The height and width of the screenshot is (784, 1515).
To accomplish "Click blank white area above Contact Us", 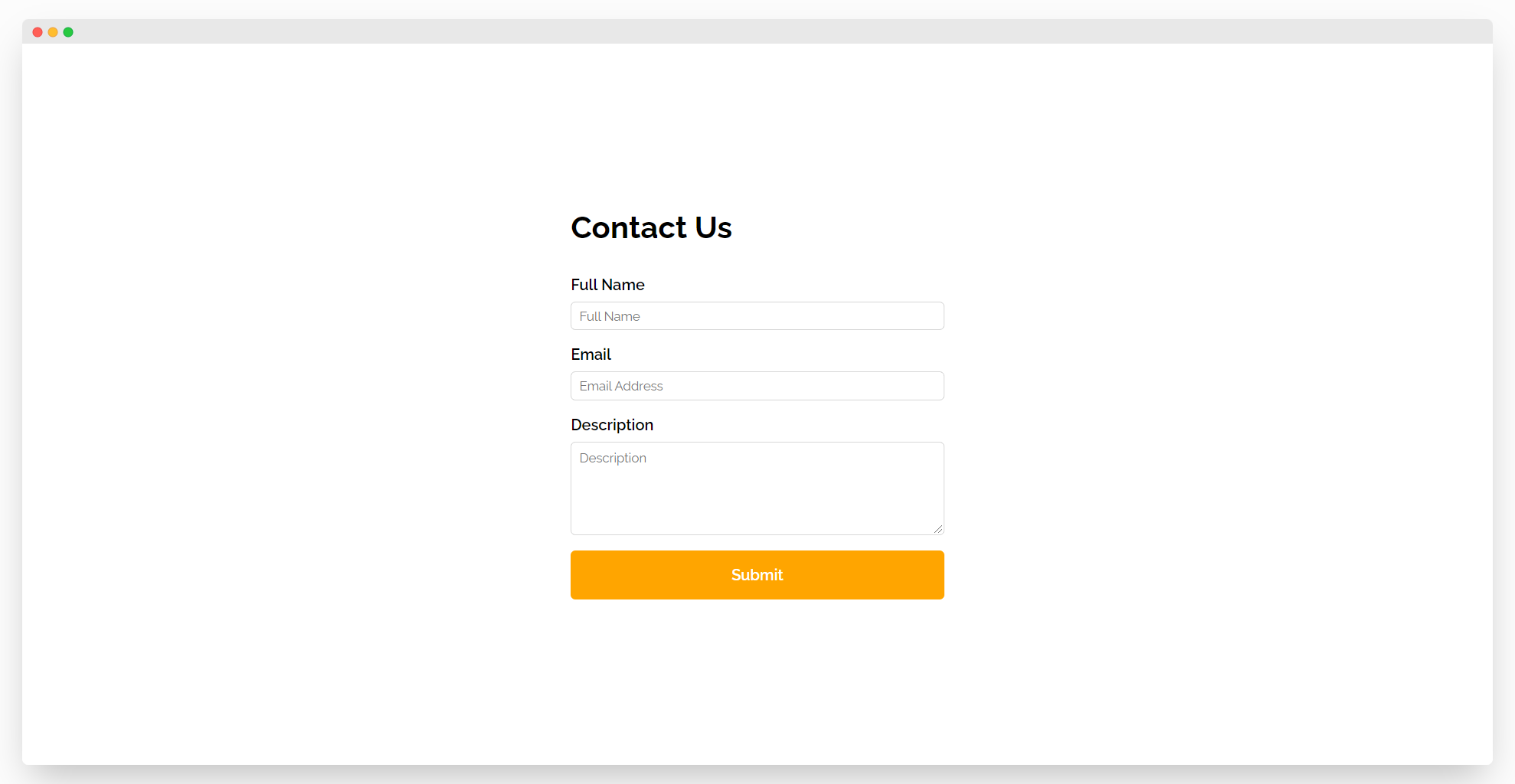I will tap(757, 122).
